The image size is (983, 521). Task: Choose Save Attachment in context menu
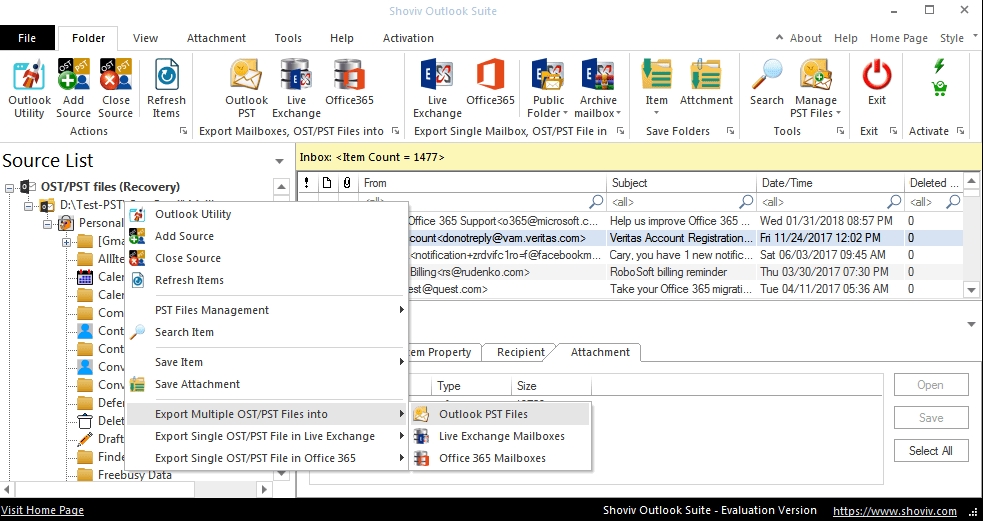[266, 384]
